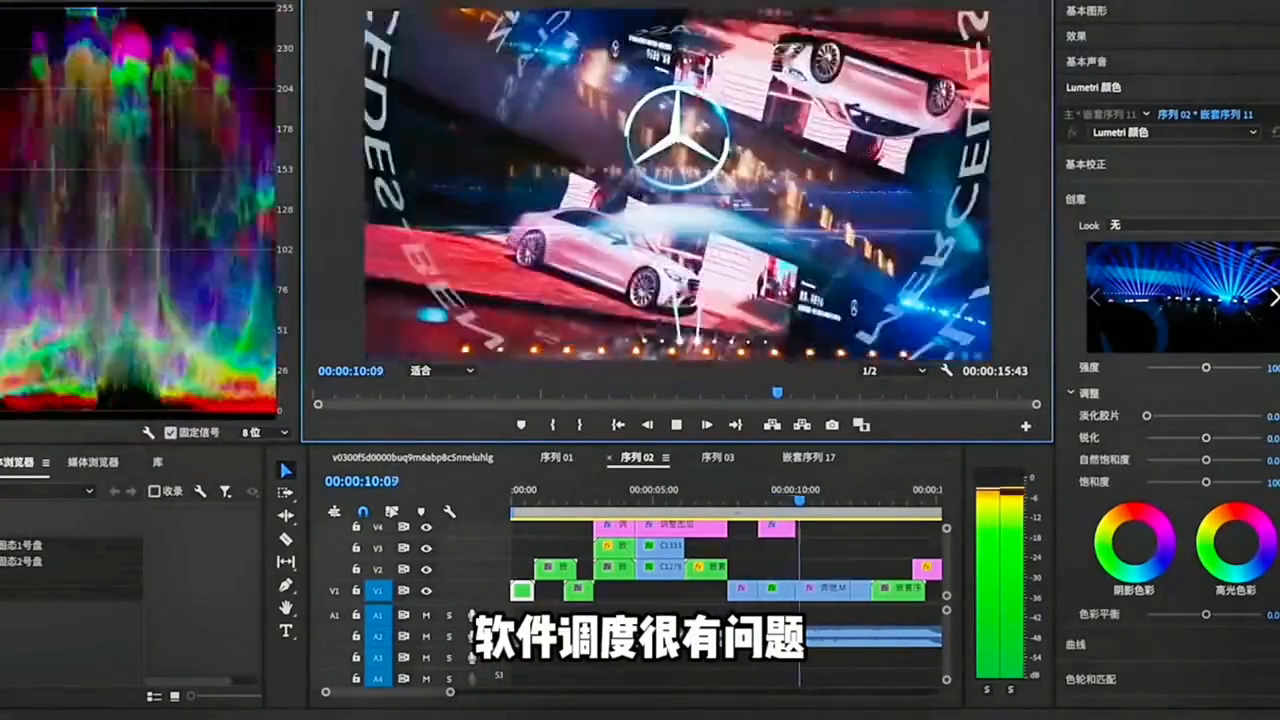This screenshot has height=720, width=1280.
Task: Step forward one frame
Action: pyautogui.click(x=707, y=425)
